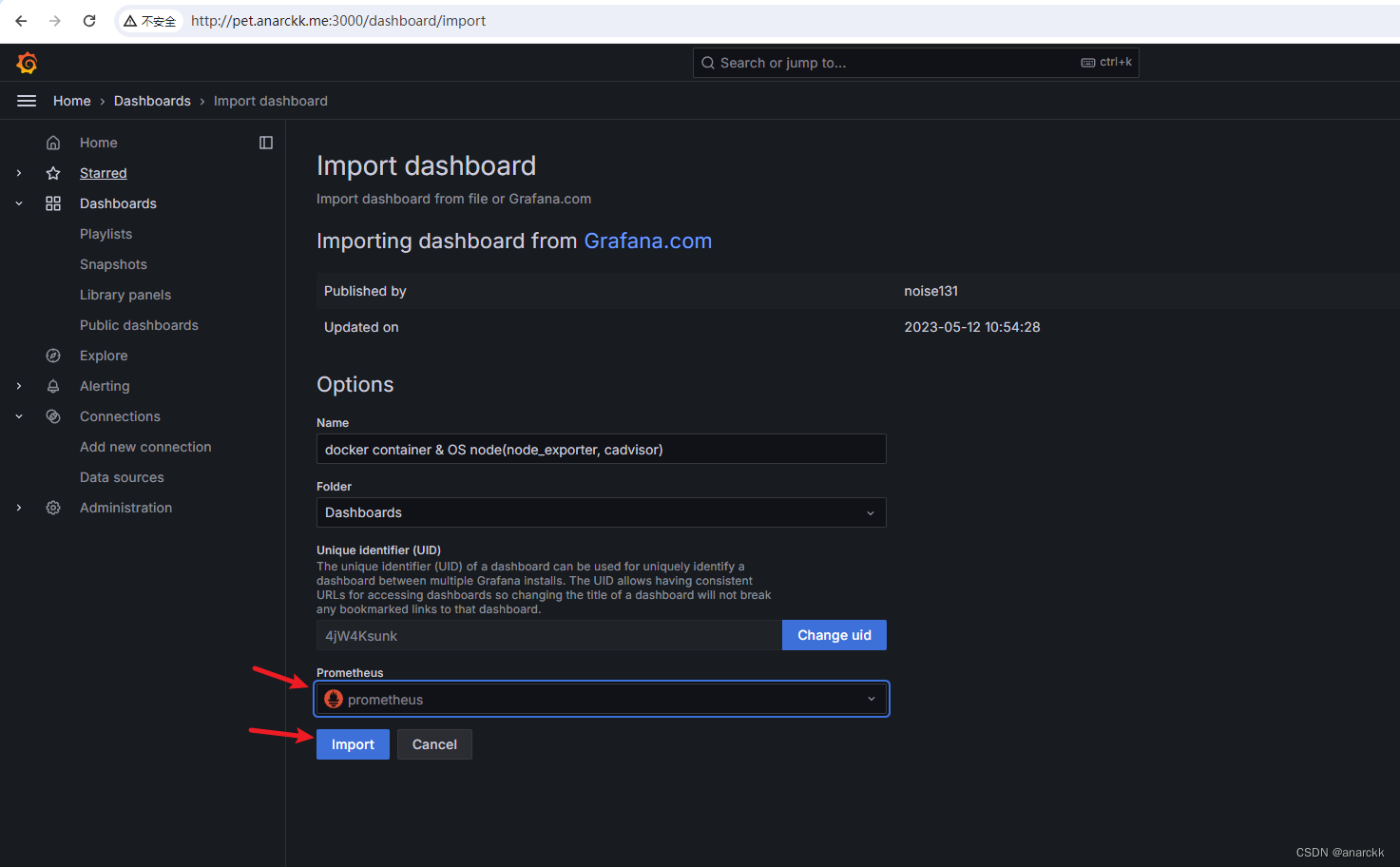This screenshot has width=1400, height=867.
Task: Click the Import dashboard page heading
Action: (x=427, y=165)
